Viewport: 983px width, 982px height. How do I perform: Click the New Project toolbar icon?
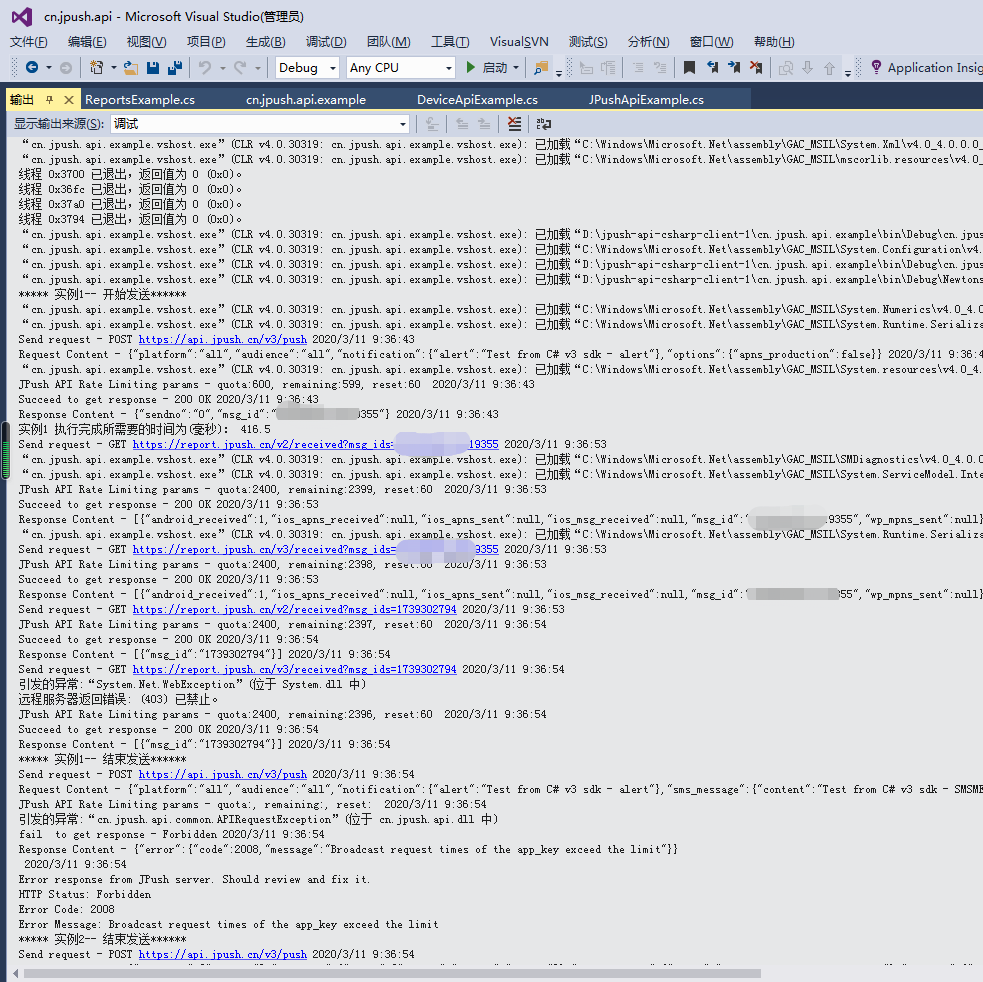[97, 67]
